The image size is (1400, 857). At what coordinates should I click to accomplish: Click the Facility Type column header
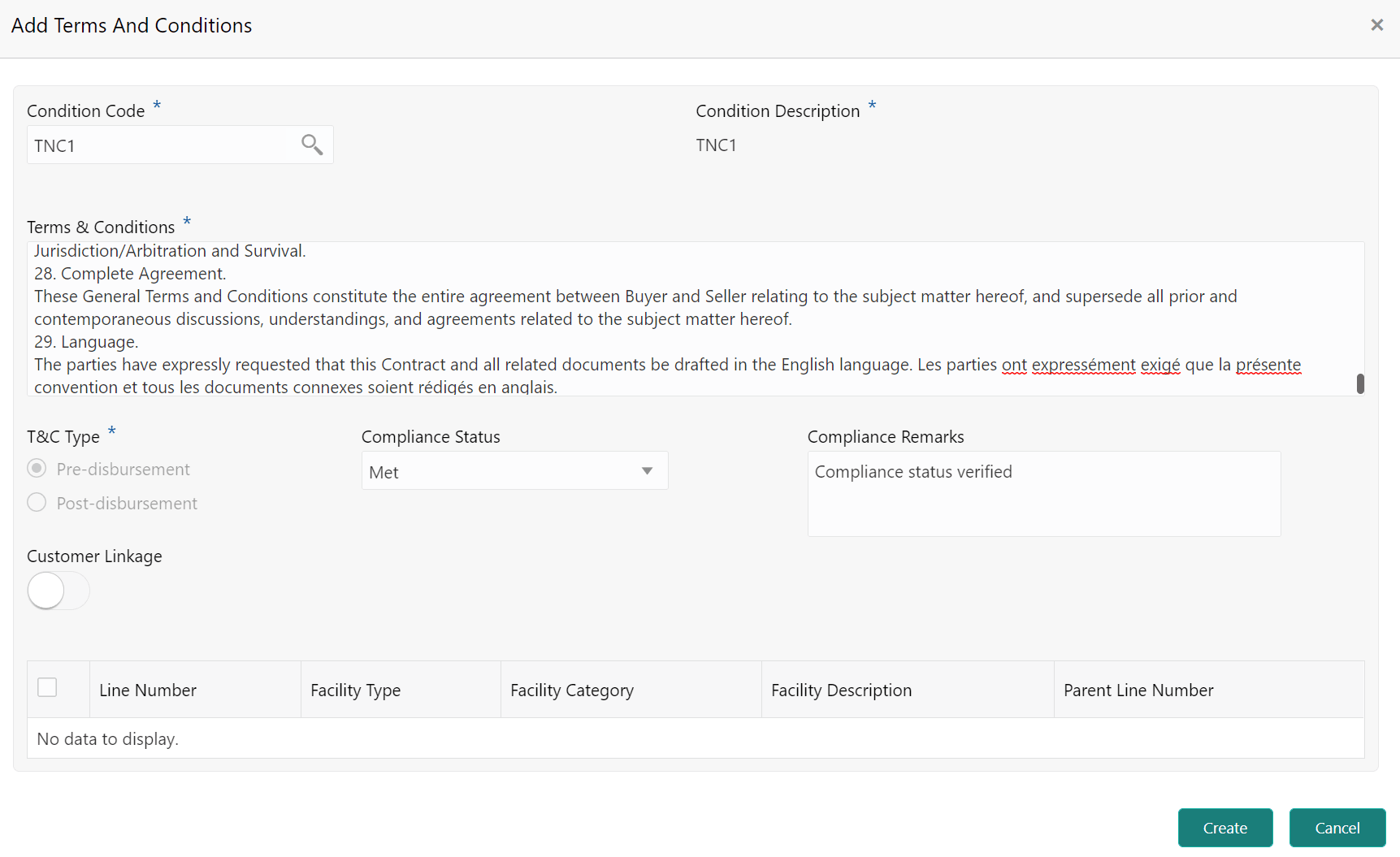point(355,689)
